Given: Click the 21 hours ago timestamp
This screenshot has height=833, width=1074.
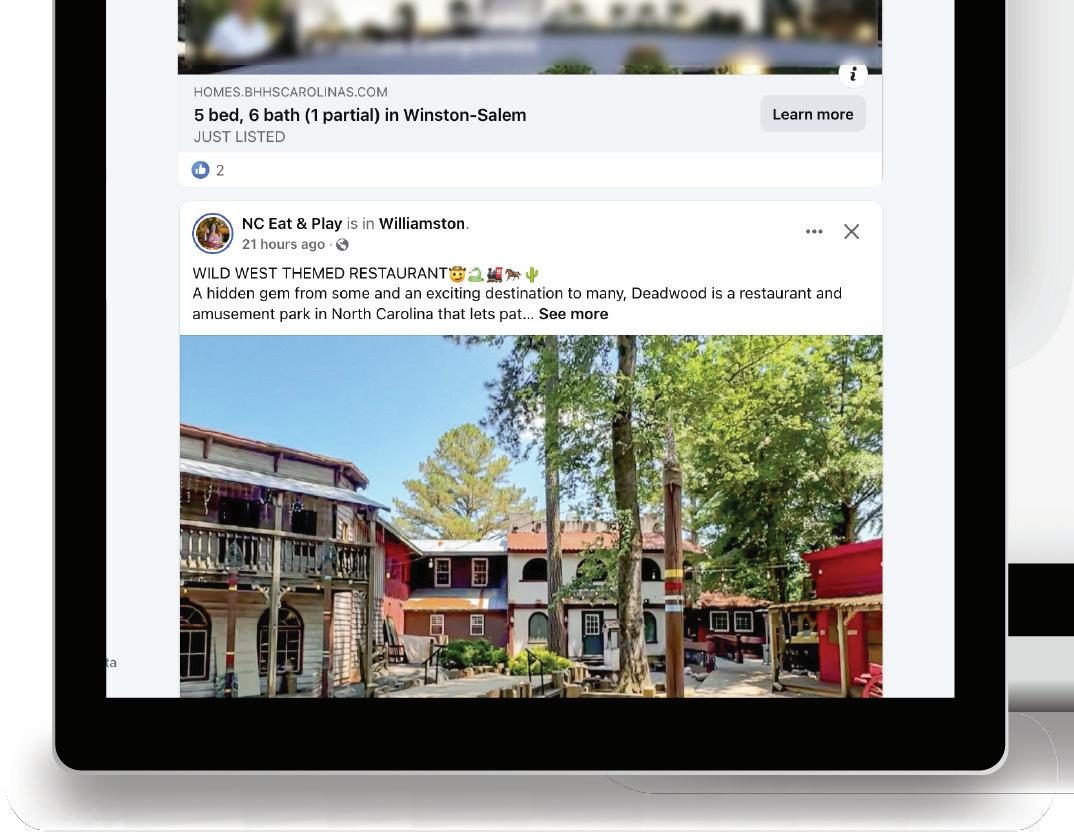Looking at the screenshot, I should coord(283,245).
